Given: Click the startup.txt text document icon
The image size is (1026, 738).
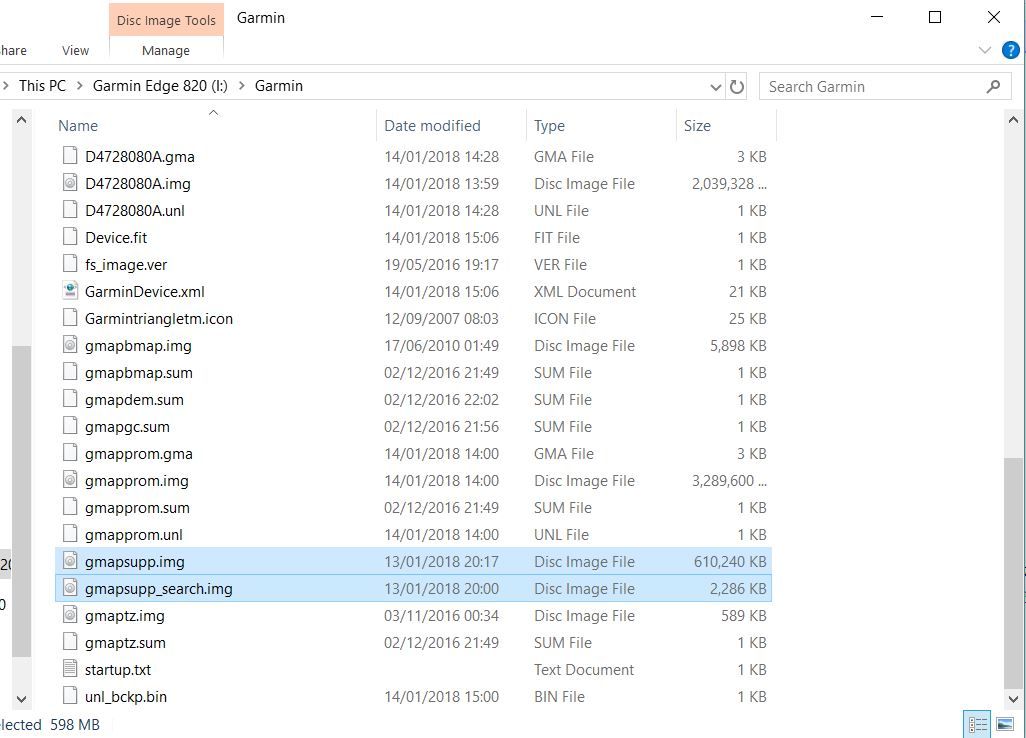Looking at the screenshot, I should (x=70, y=669).
